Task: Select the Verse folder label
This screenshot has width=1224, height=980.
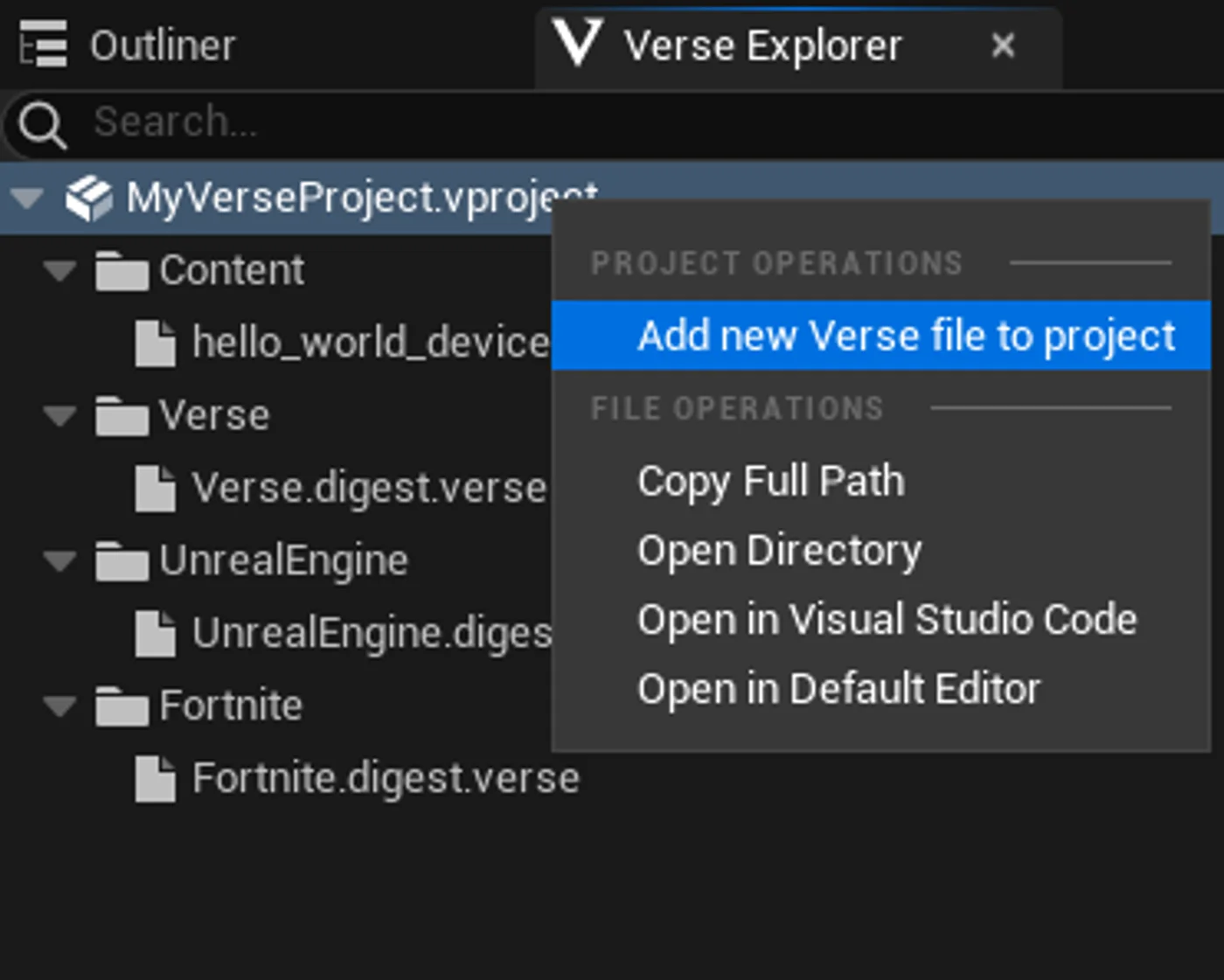Action: click(214, 415)
